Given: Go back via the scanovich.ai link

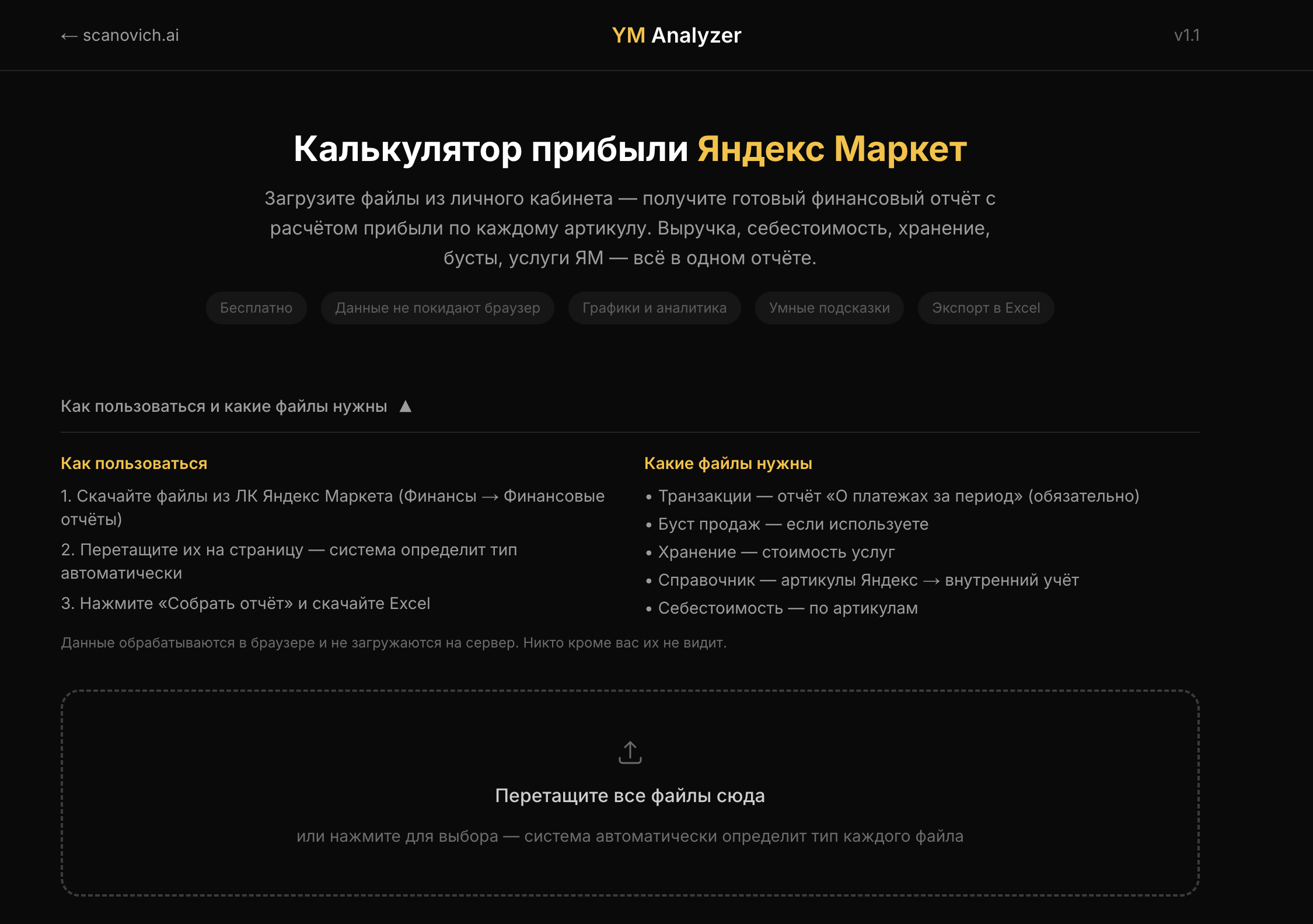Looking at the screenshot, I should [120, 36].
